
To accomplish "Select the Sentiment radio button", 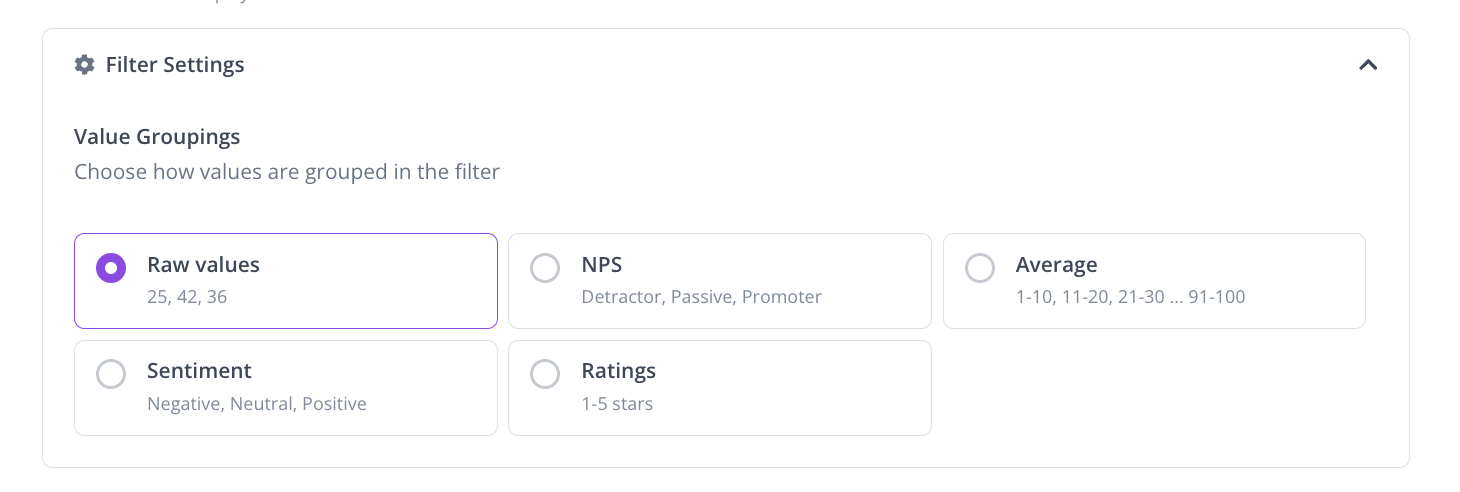I will point(111,374).
